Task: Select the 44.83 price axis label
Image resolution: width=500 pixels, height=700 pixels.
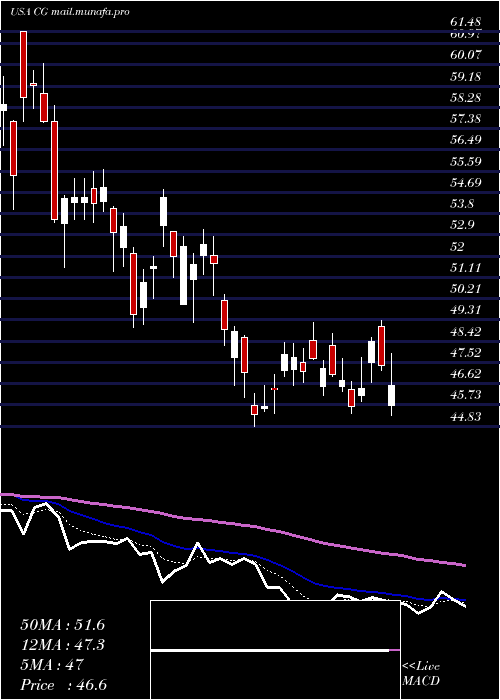Action: 466,417
